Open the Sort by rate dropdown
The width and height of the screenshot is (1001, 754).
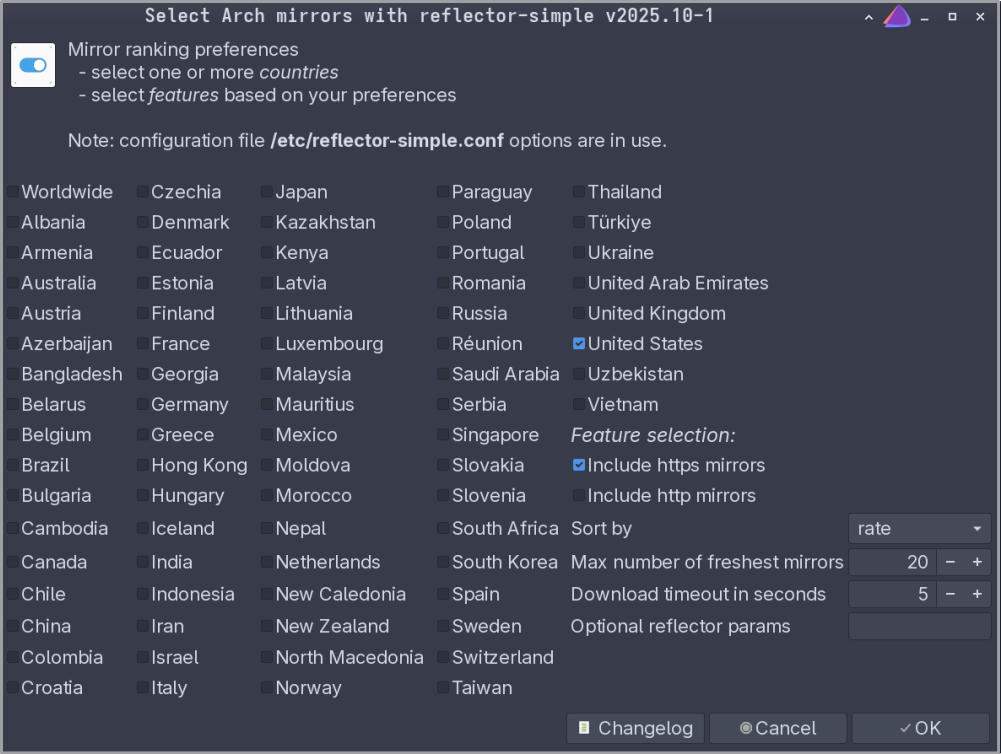coord(919,529)
